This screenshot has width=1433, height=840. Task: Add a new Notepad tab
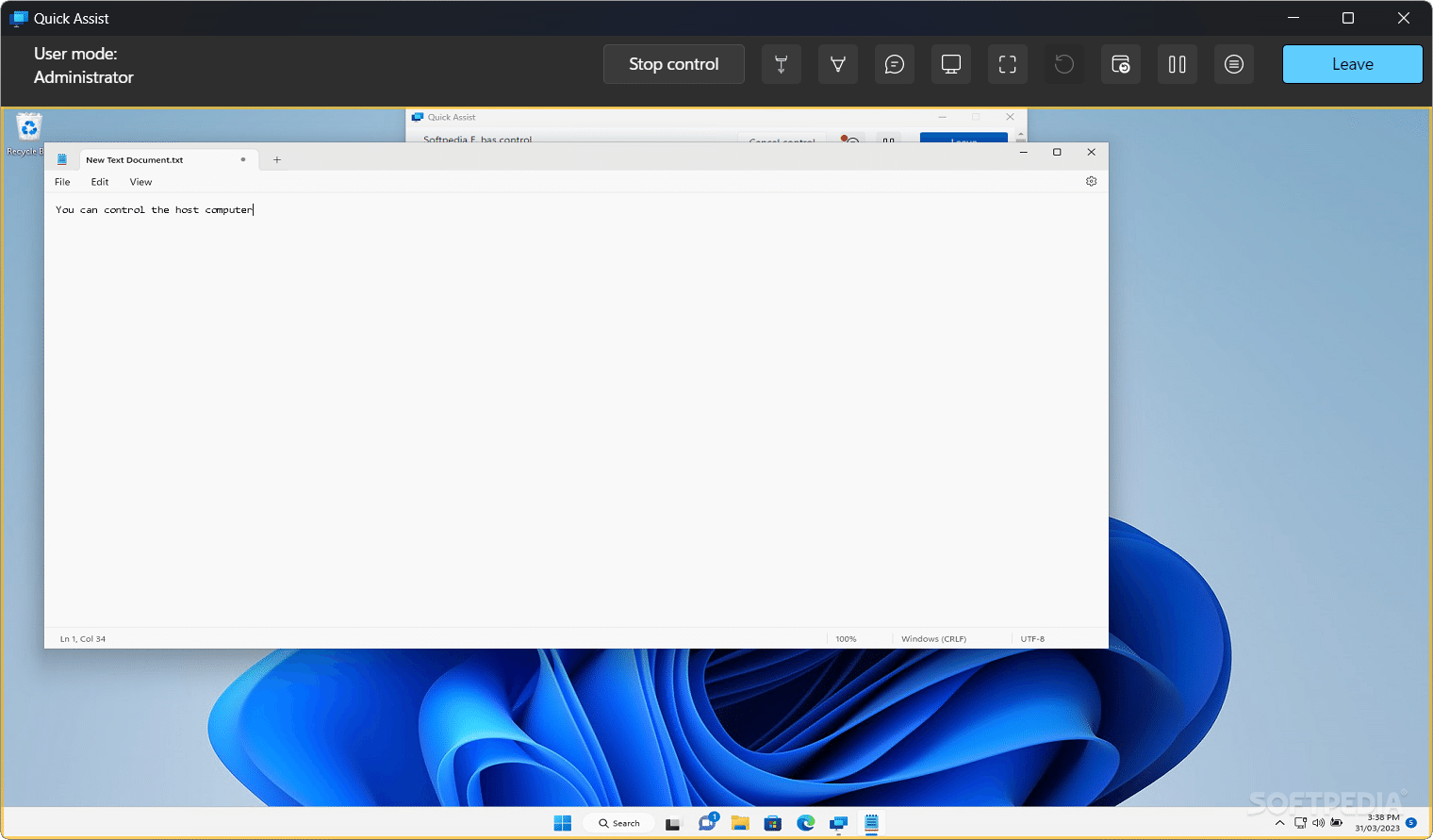point(276,159)
